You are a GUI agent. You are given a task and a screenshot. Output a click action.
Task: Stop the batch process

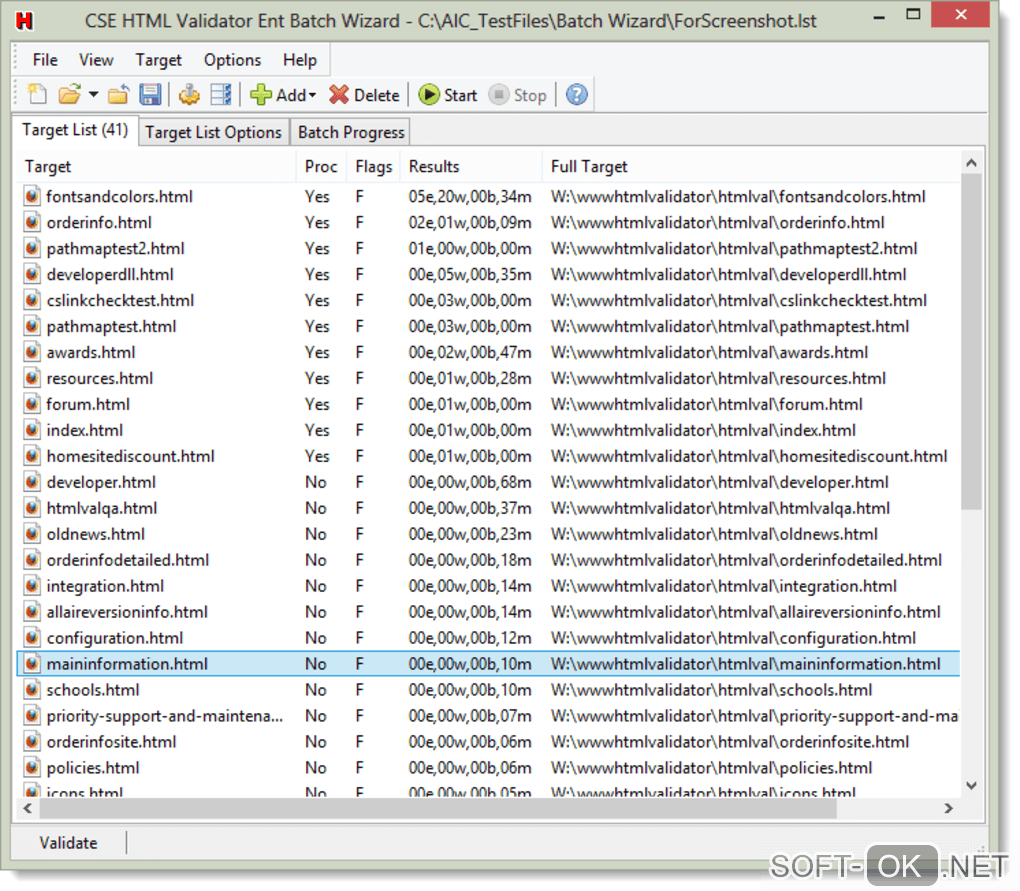click(518, 95)
